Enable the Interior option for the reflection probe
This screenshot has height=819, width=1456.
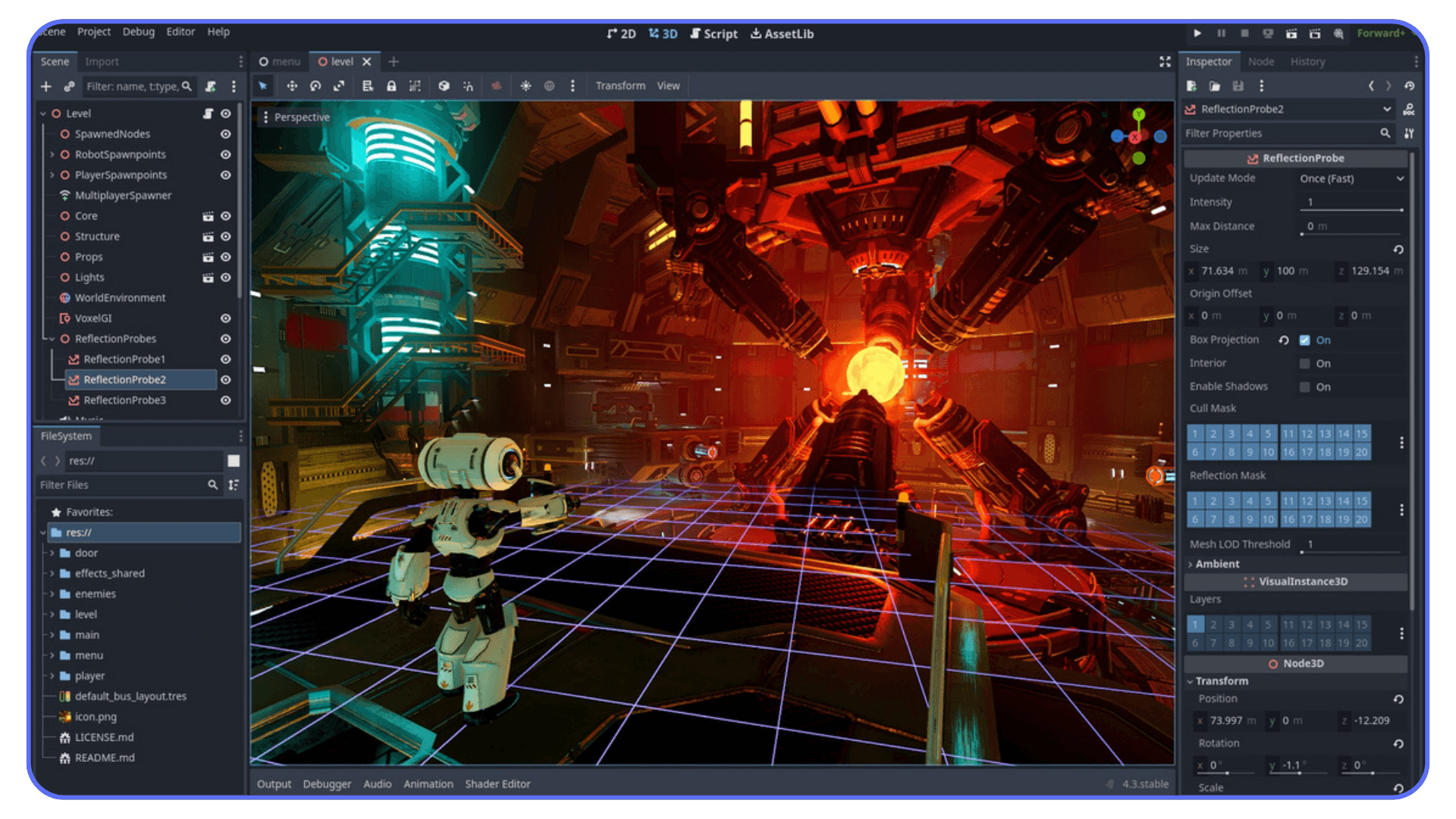pos(1304,363)
